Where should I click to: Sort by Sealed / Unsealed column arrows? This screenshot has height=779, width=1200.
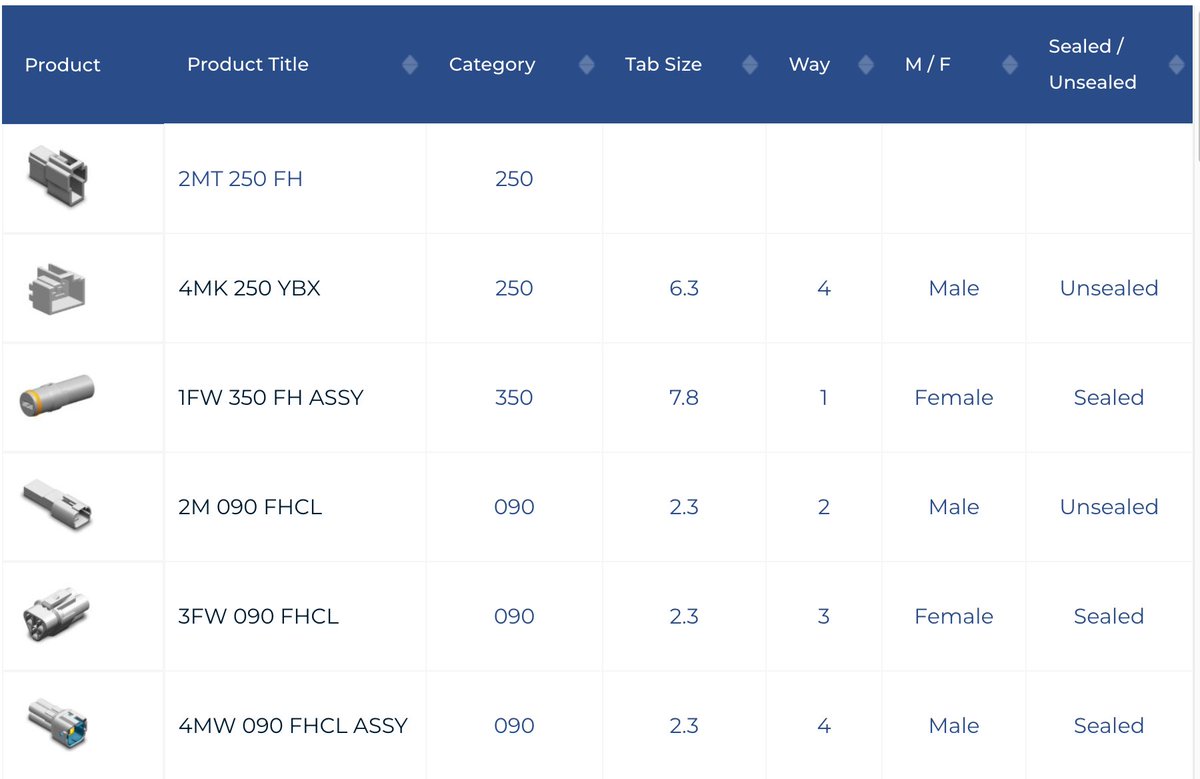tap(1176, 65)
